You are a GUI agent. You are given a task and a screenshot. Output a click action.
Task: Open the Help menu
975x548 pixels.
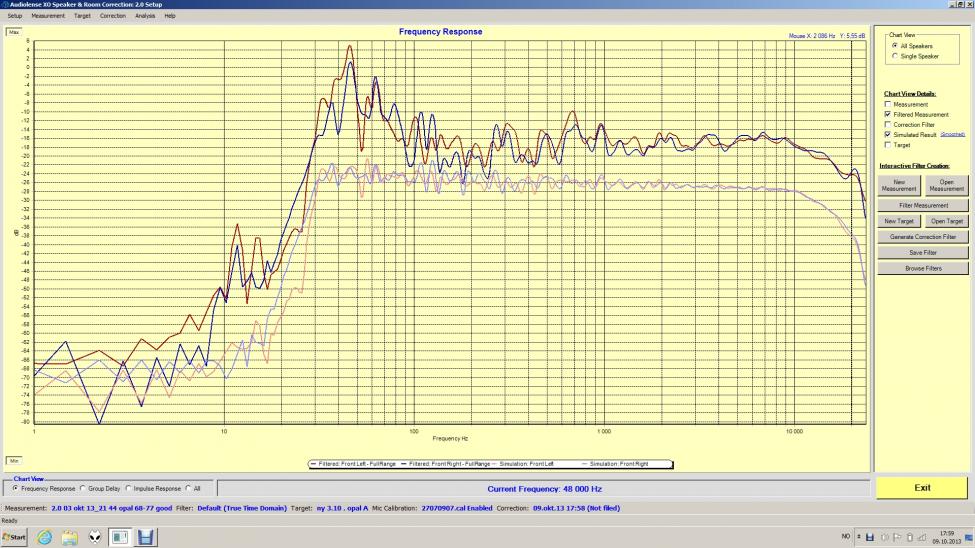click(170, 16)
